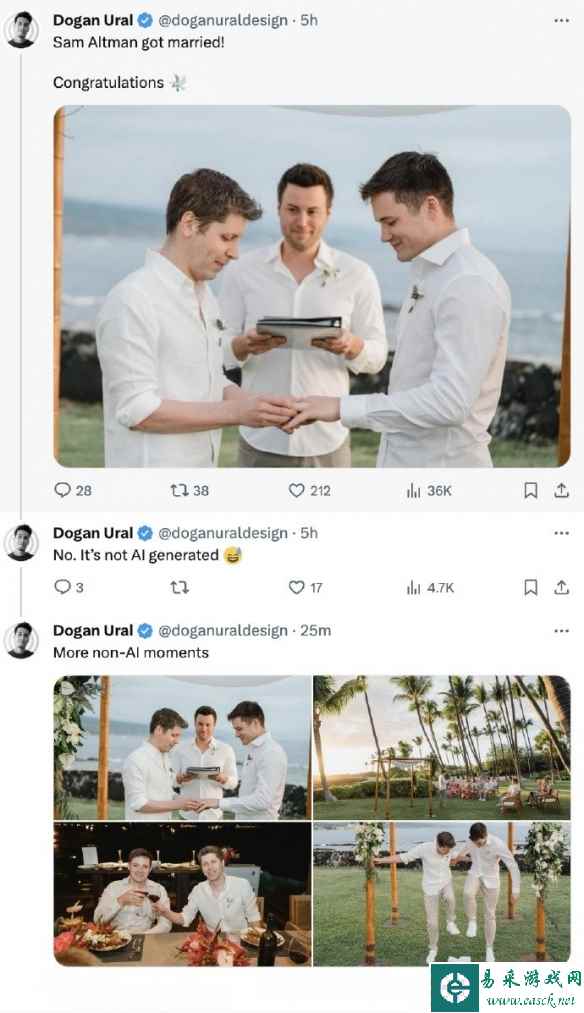Click the share icon on the wedding tweet
584x1013 pixels.
pos(561,490)
